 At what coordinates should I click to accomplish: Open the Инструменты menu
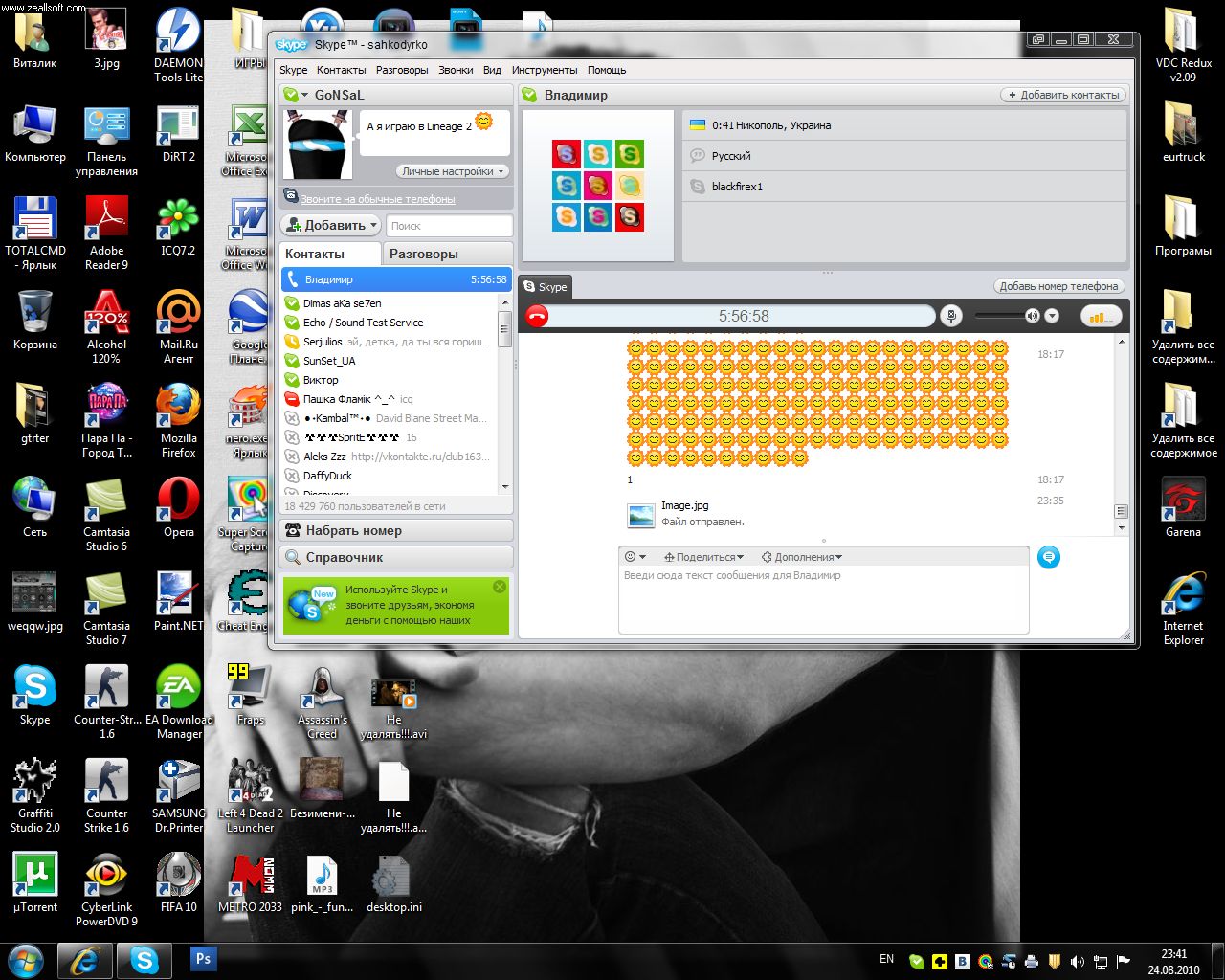[545, 70]
